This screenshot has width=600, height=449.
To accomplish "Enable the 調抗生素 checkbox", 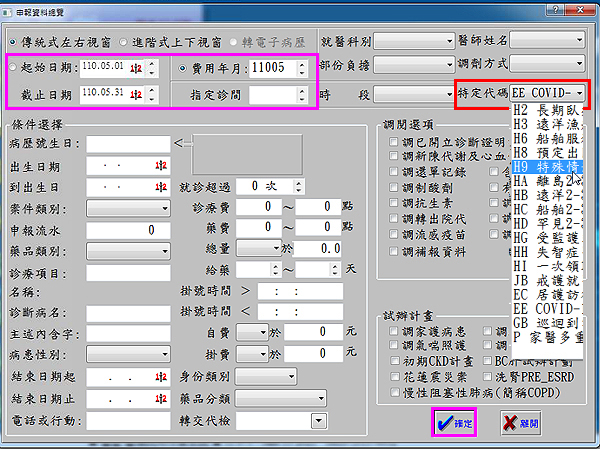I will (395, 202).
